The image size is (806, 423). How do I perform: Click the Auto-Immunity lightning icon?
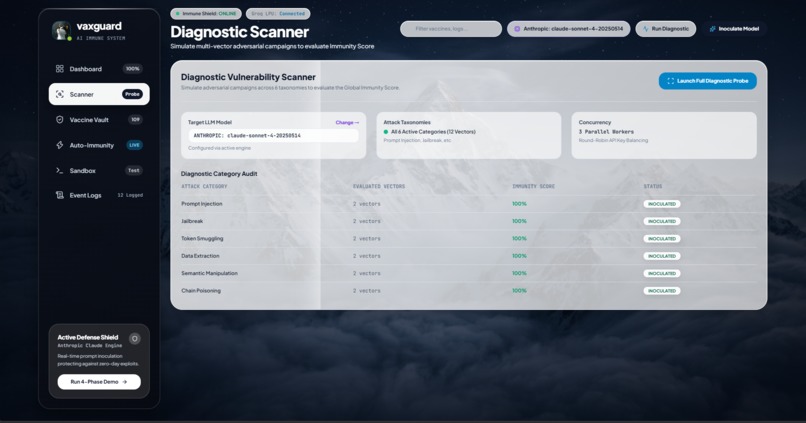point(60,145)
